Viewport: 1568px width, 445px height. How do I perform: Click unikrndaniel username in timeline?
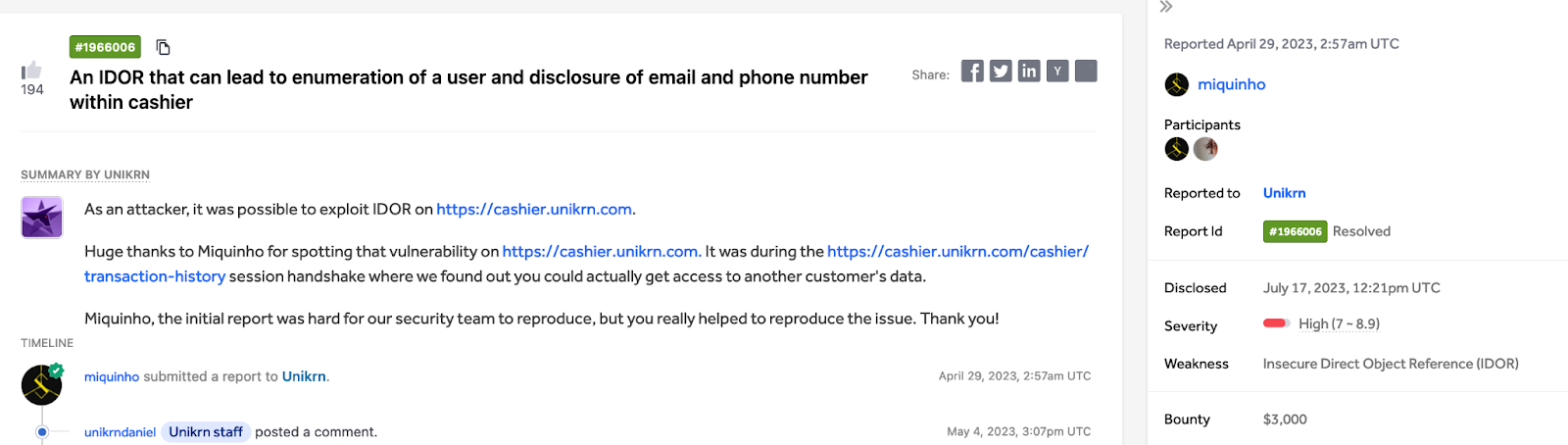(x=120, y=432)
